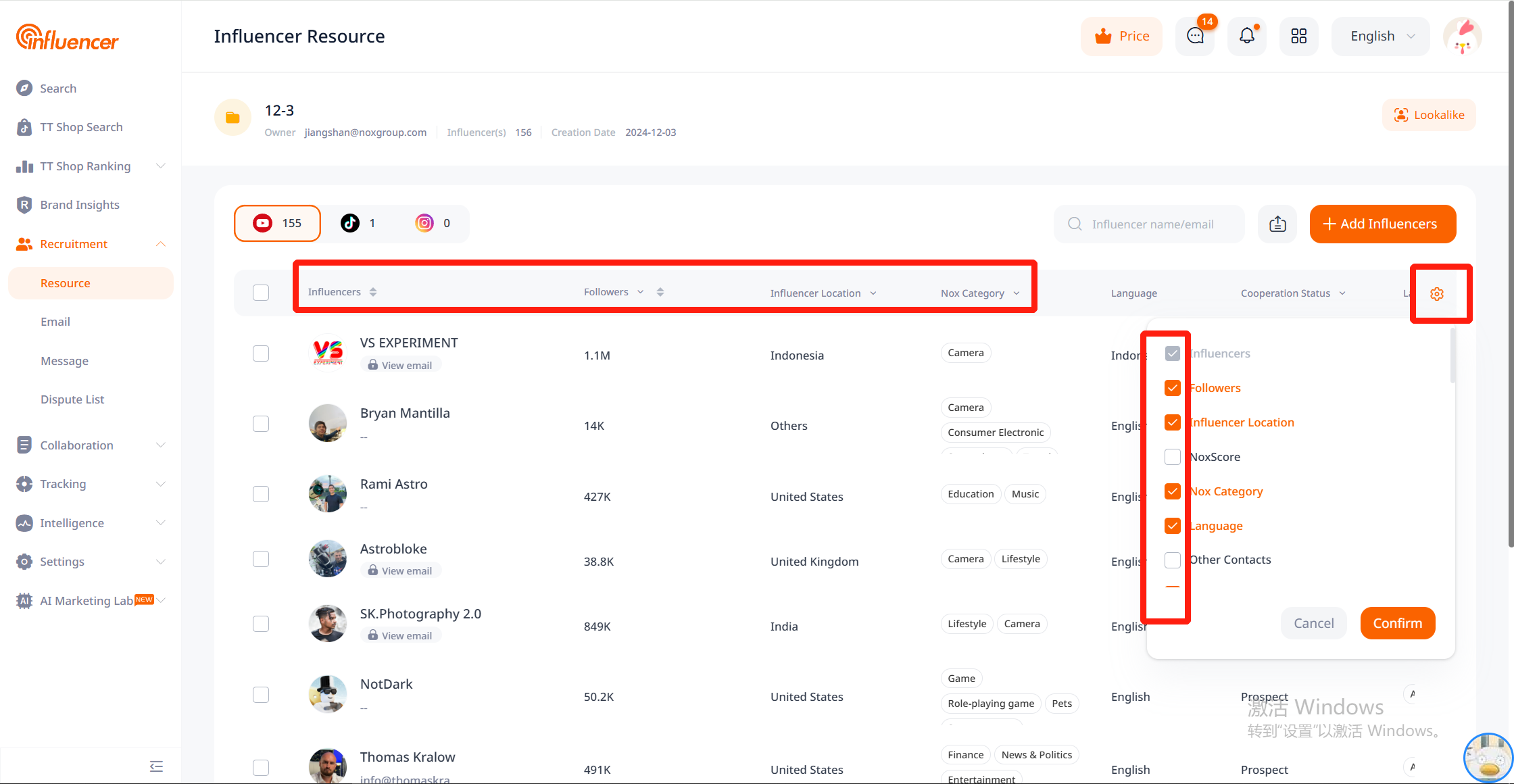
Task: Confirm the column selection
Action: point(1397,623)
